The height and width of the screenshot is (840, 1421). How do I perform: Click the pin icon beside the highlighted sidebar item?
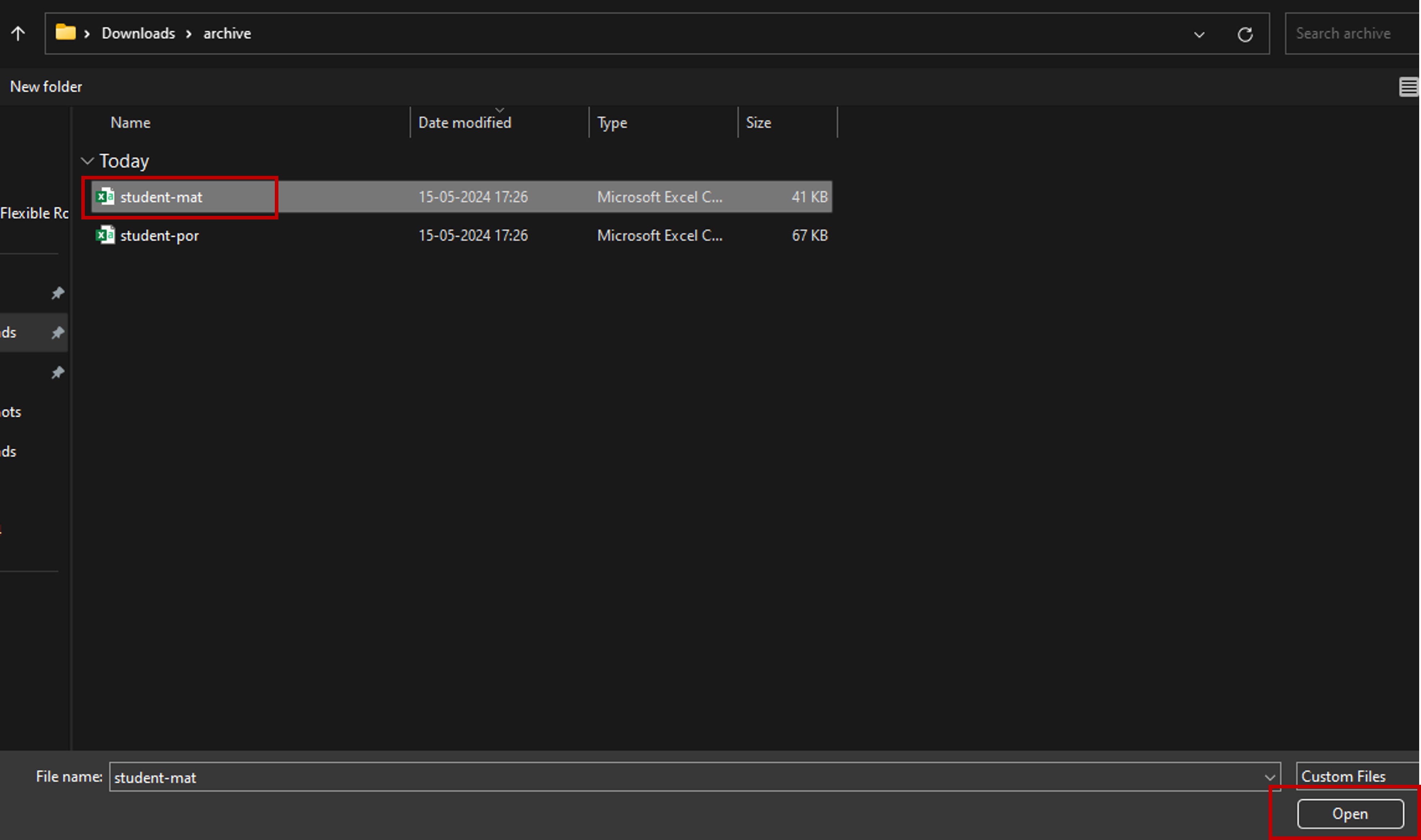coord(57,332)
